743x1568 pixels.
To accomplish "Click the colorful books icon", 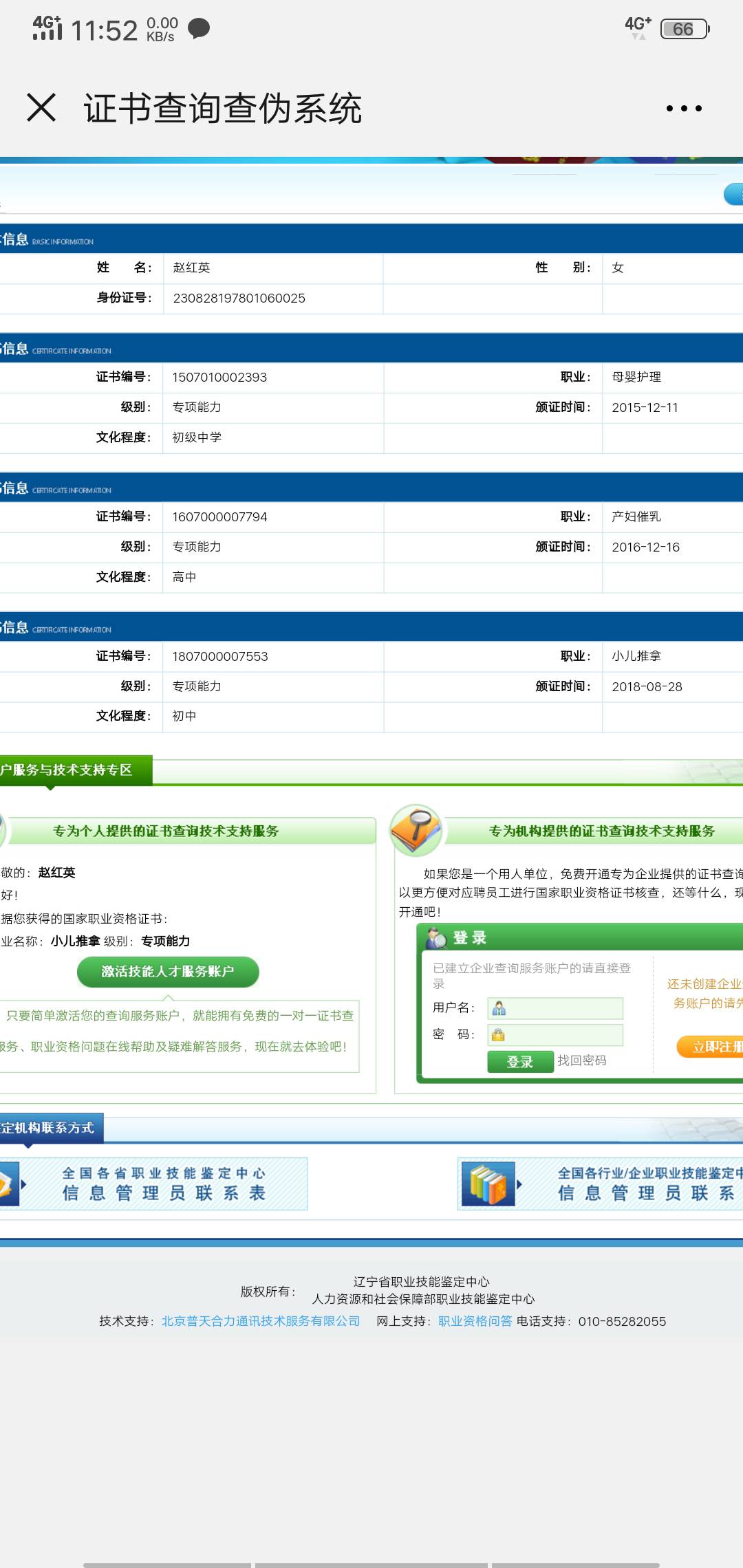I will (x=488, y=1184).
